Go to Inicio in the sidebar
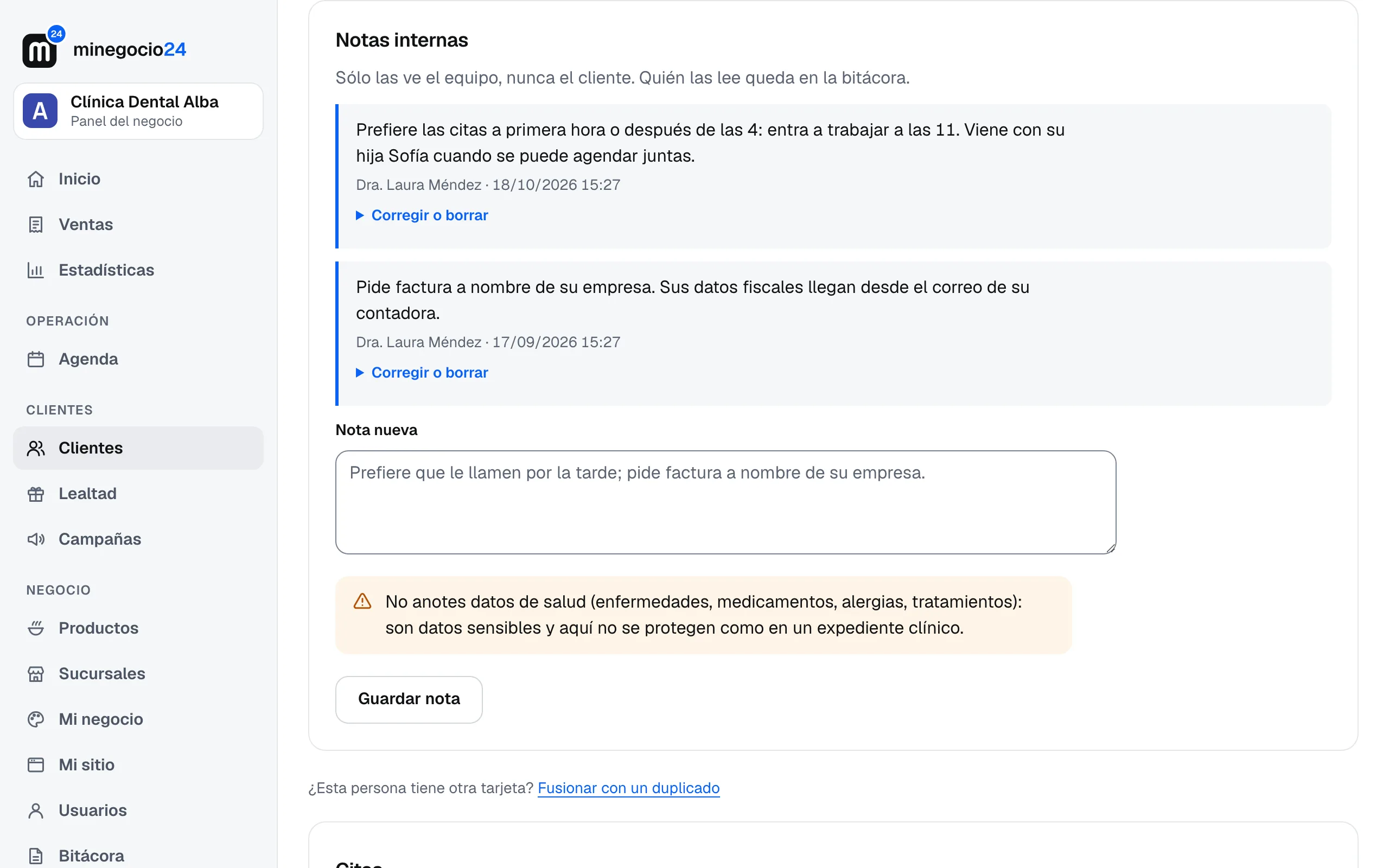This screenshot has height=868, width=1389. coord(138,179)
